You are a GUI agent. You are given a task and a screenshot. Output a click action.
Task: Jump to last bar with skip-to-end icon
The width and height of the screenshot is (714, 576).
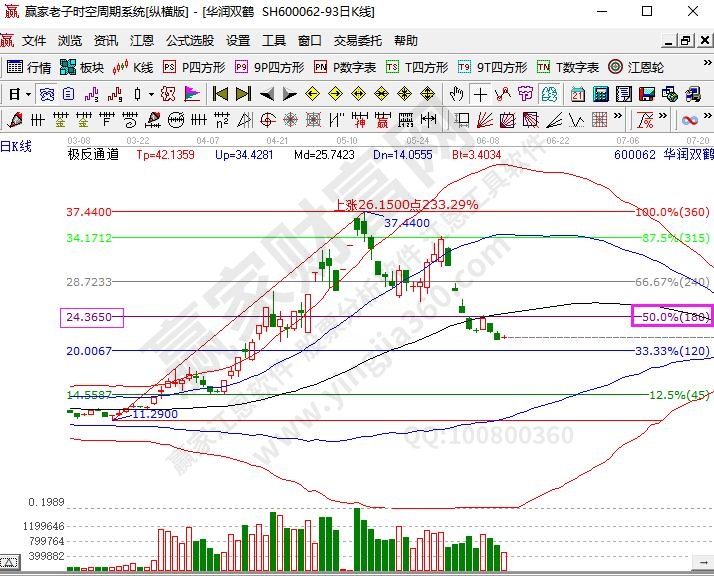point(243,94)
